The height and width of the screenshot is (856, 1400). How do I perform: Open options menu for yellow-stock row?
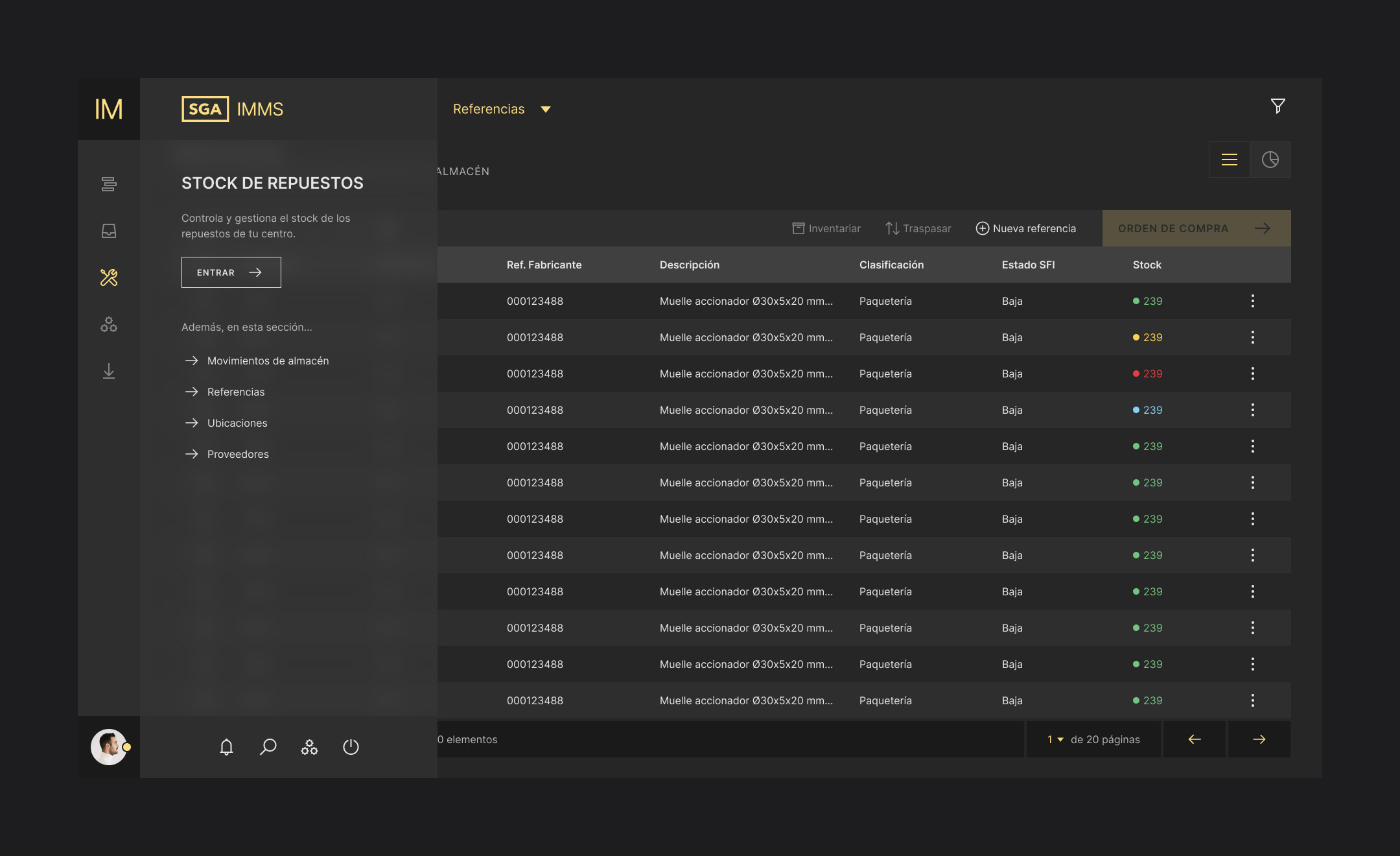1253,337
